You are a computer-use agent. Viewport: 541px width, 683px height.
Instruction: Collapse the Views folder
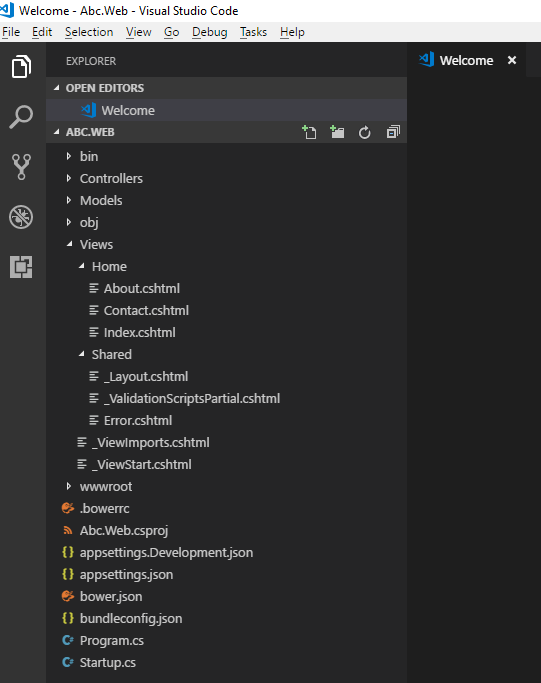pyautogui.click(x=69, y=244)
